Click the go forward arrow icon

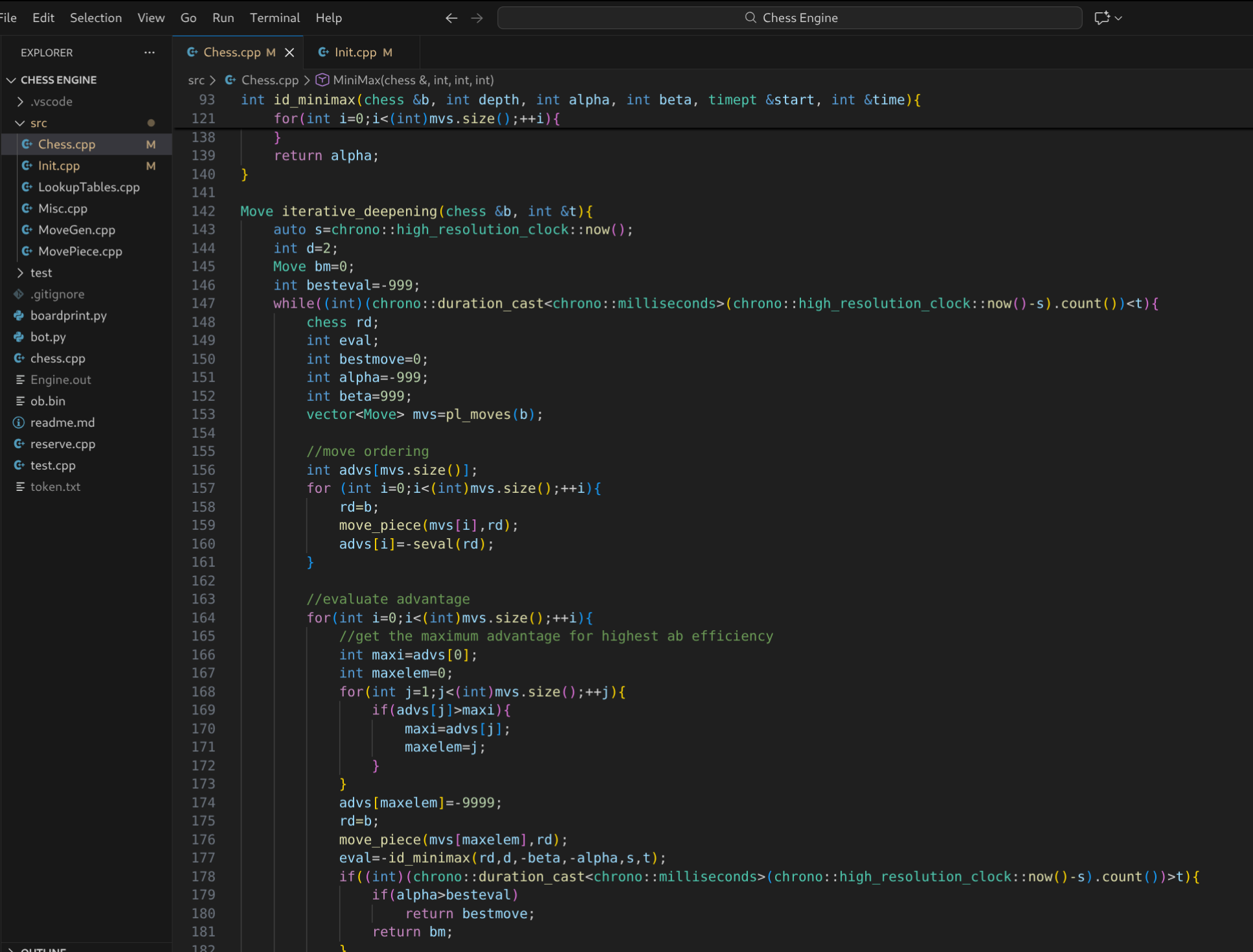pyautogui.click(x=477, y=18)
